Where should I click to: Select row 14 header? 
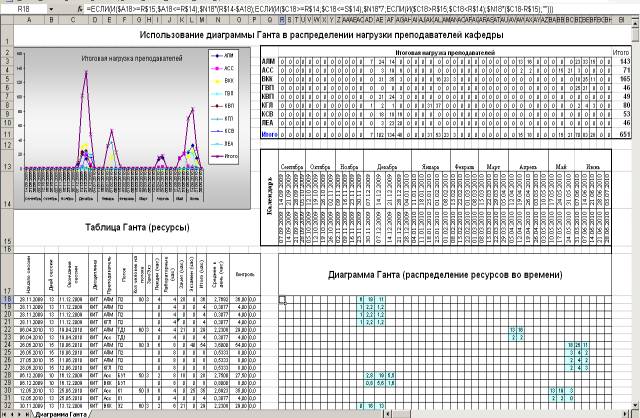7,191
